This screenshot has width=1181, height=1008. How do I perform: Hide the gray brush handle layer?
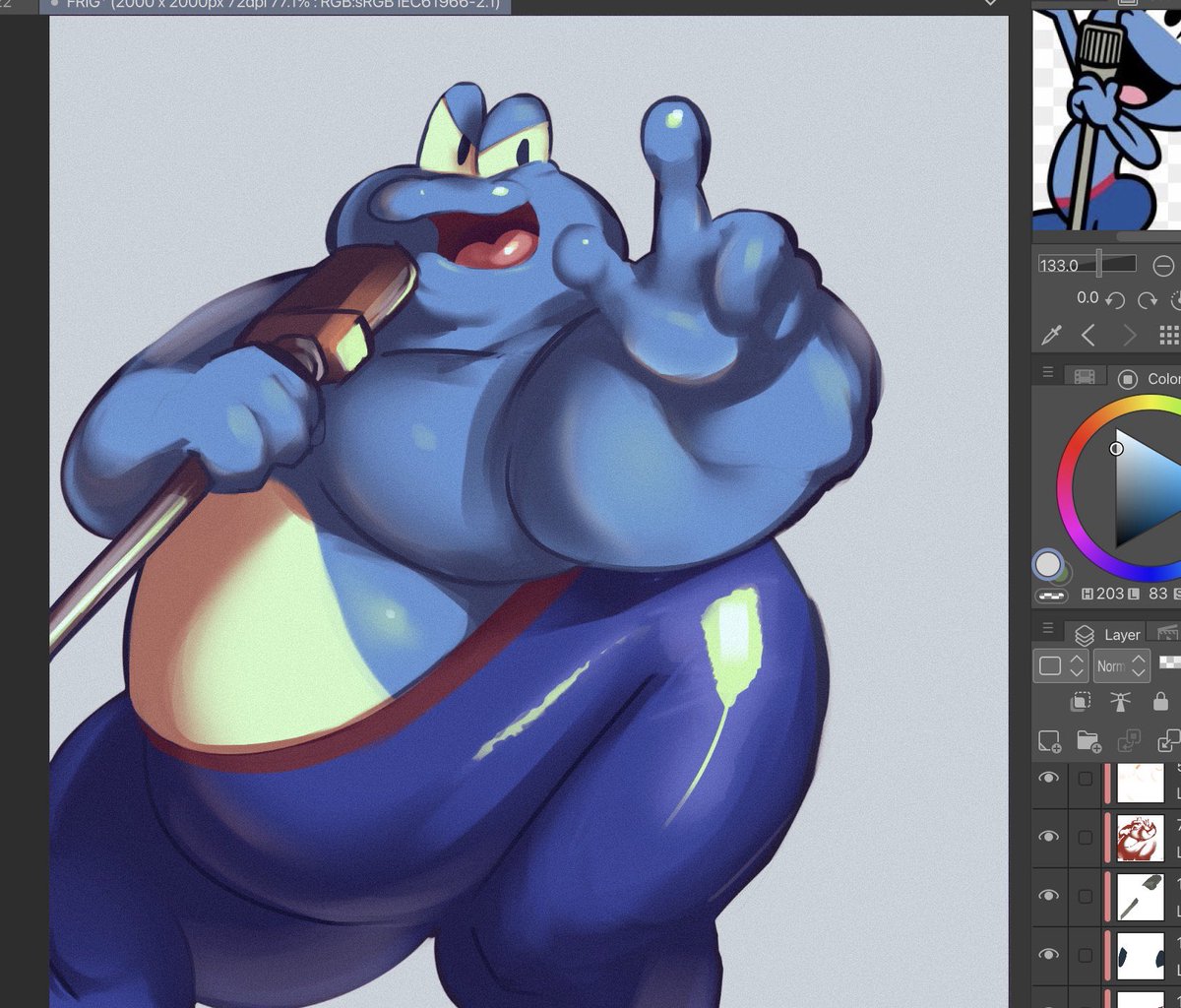click(x=1049, y=896)
